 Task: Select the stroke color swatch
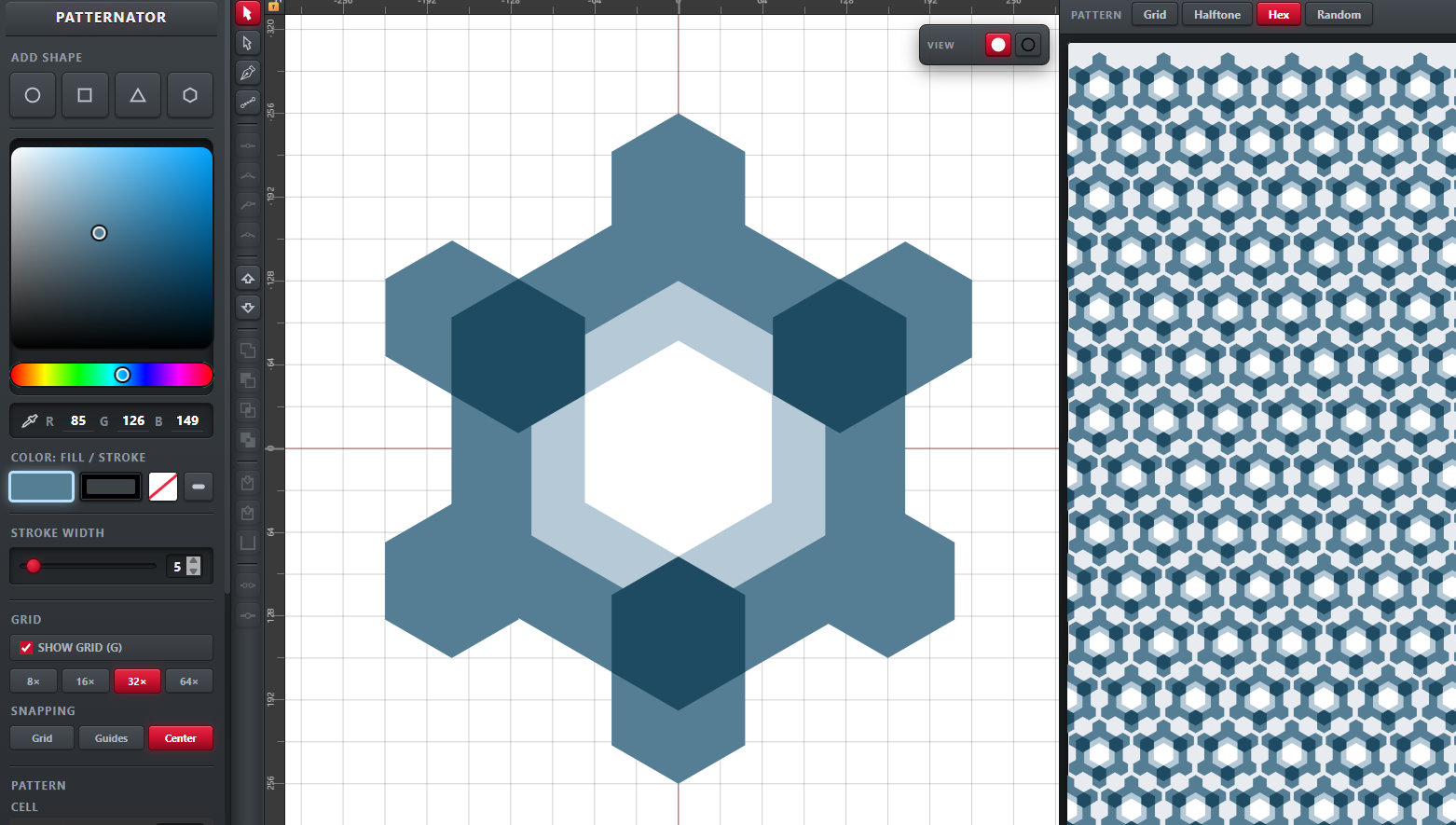coord(111,487)
